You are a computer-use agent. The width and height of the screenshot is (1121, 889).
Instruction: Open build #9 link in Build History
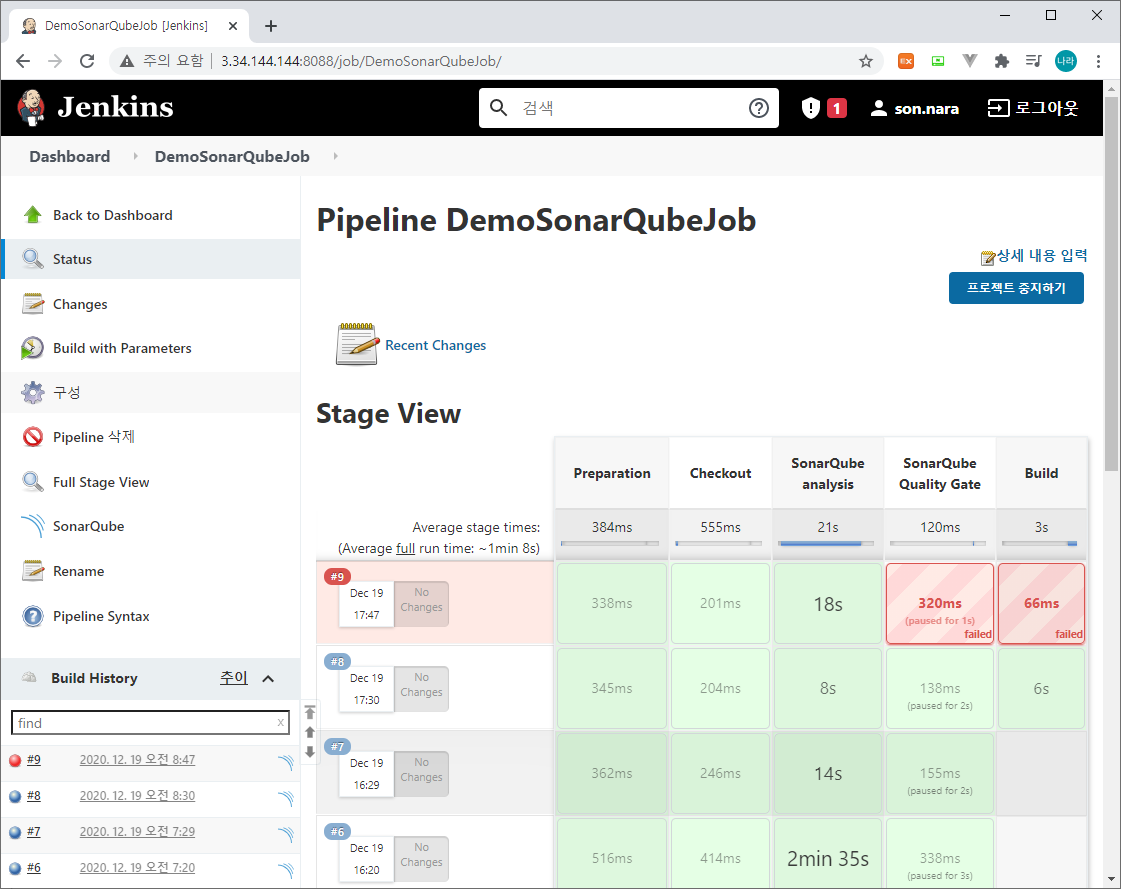(34, 760)
